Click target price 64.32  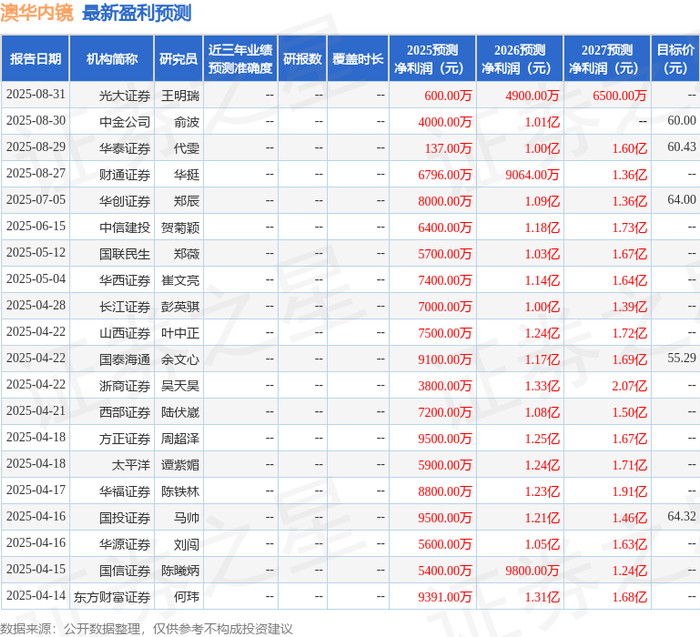click(x=682, y=516)
